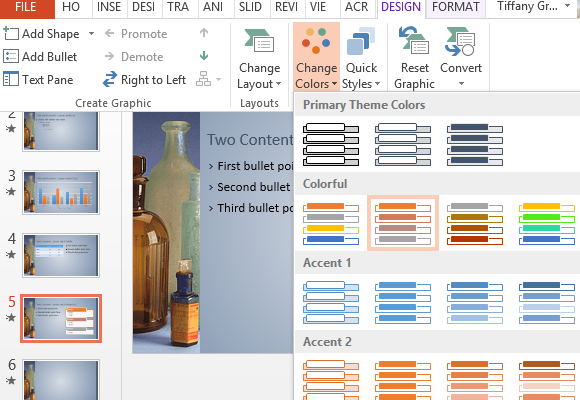Image resolution: width=580 pixels, height=400 pixels.
Task: Expand the Add Shape dropdown arrow
Action: click(x=91, y=34)
